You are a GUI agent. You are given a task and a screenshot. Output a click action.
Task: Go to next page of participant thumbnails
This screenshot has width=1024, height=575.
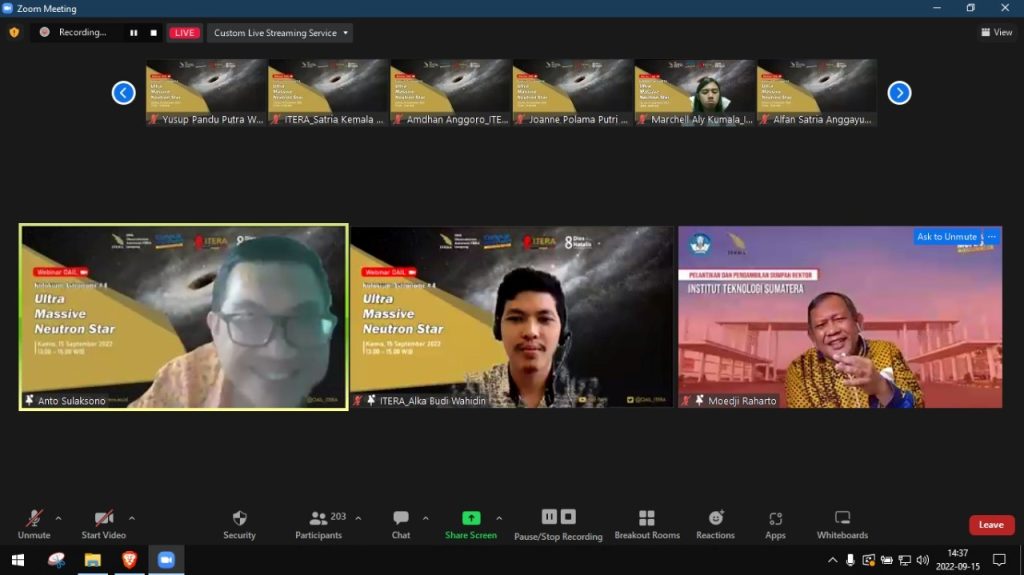(899, 93)
